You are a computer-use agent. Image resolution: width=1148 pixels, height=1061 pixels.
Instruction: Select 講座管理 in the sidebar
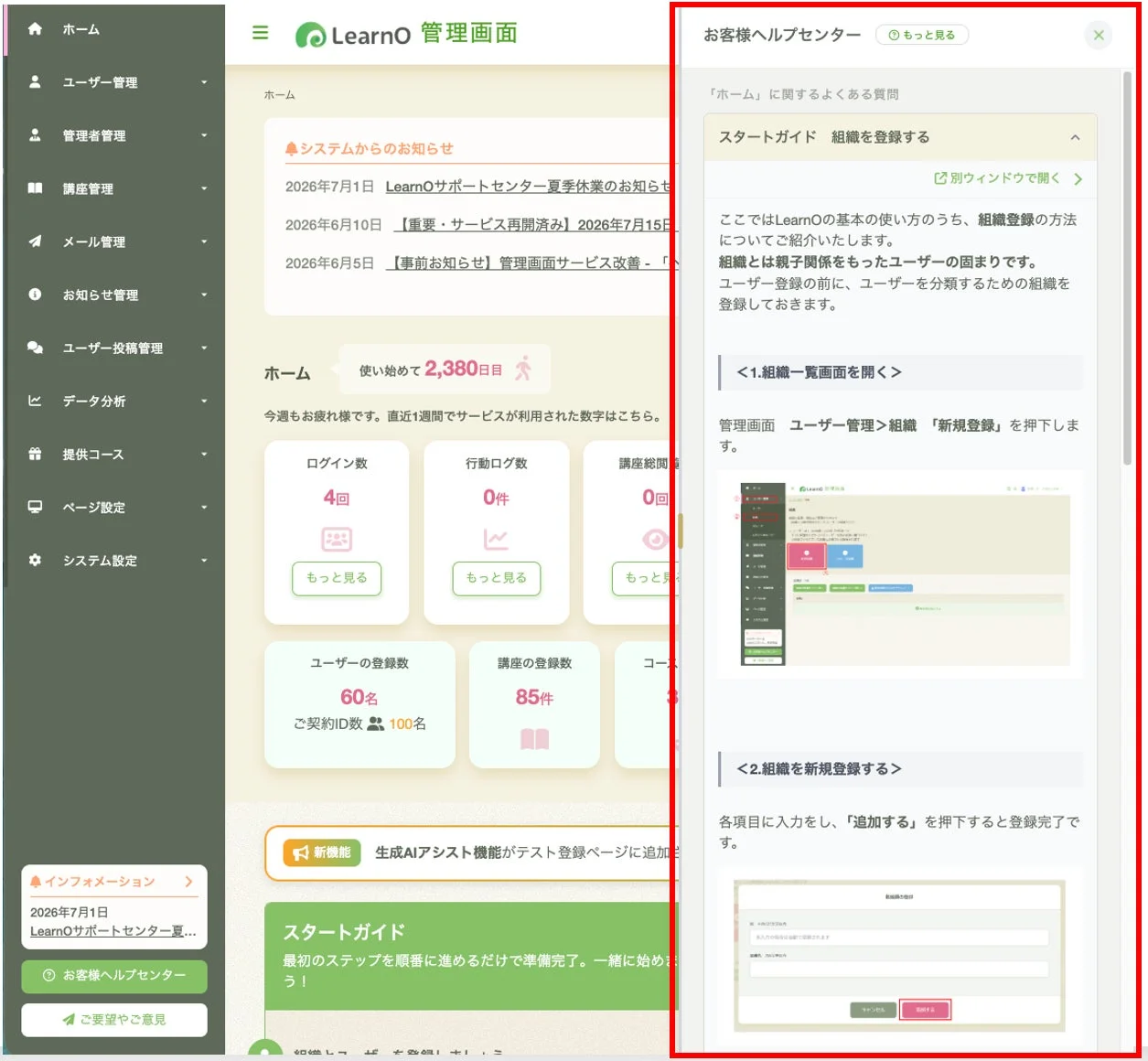pos(114,188)
